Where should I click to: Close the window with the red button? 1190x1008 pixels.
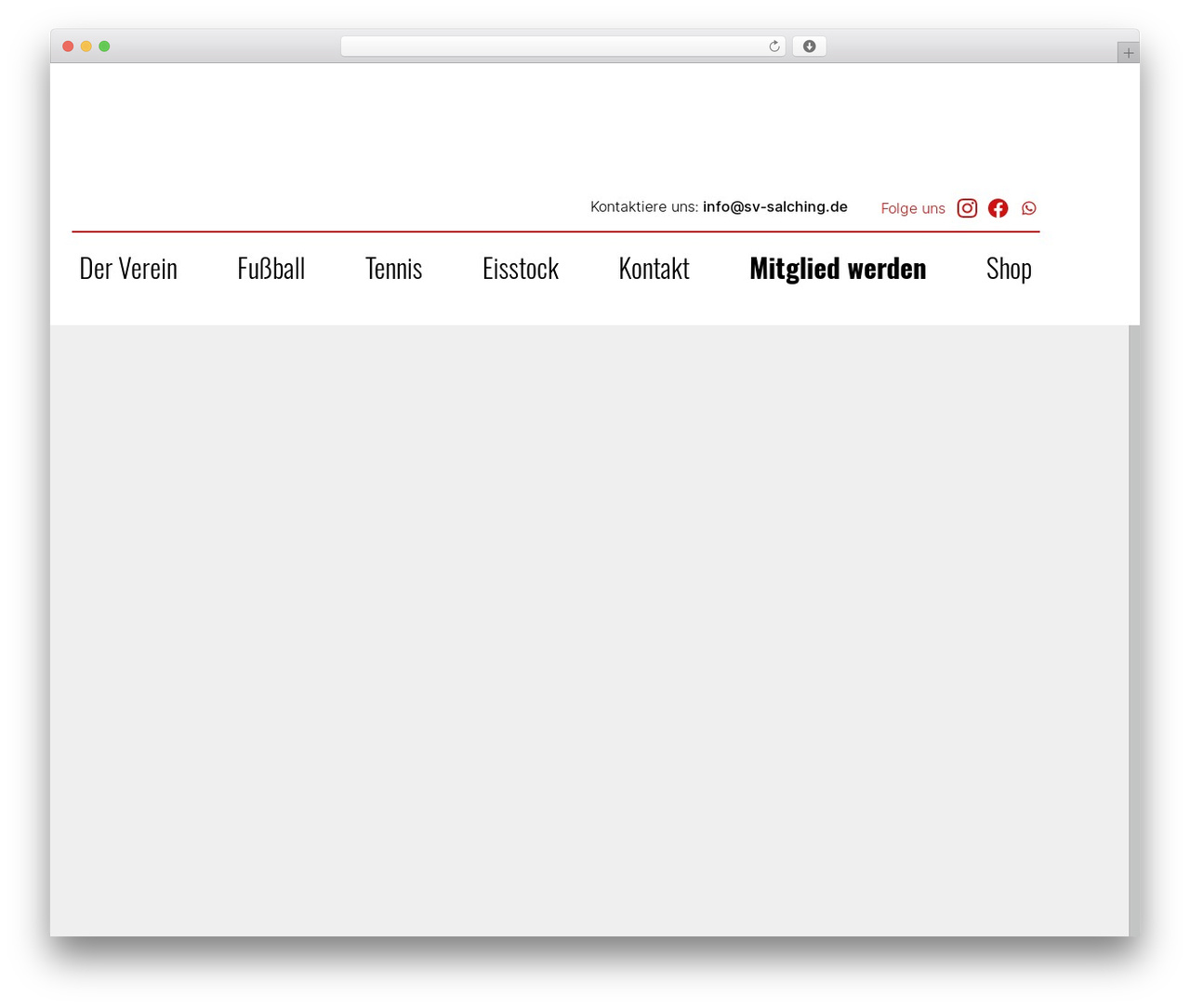click(x=68, y=46)
